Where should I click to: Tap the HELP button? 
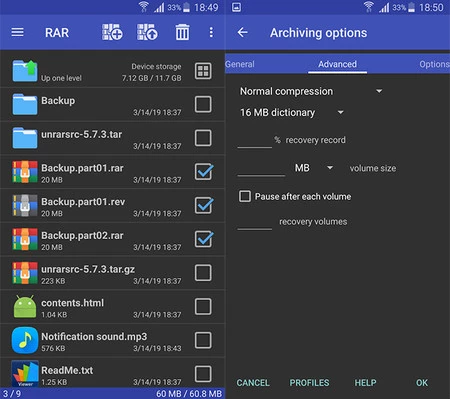pyautogui.click(x=365, y=383)
